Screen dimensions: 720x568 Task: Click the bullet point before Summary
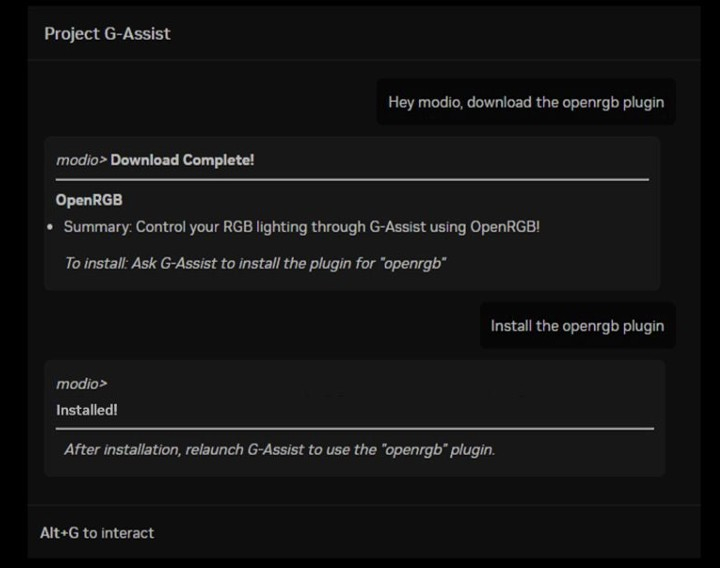(x=50, y=228)
